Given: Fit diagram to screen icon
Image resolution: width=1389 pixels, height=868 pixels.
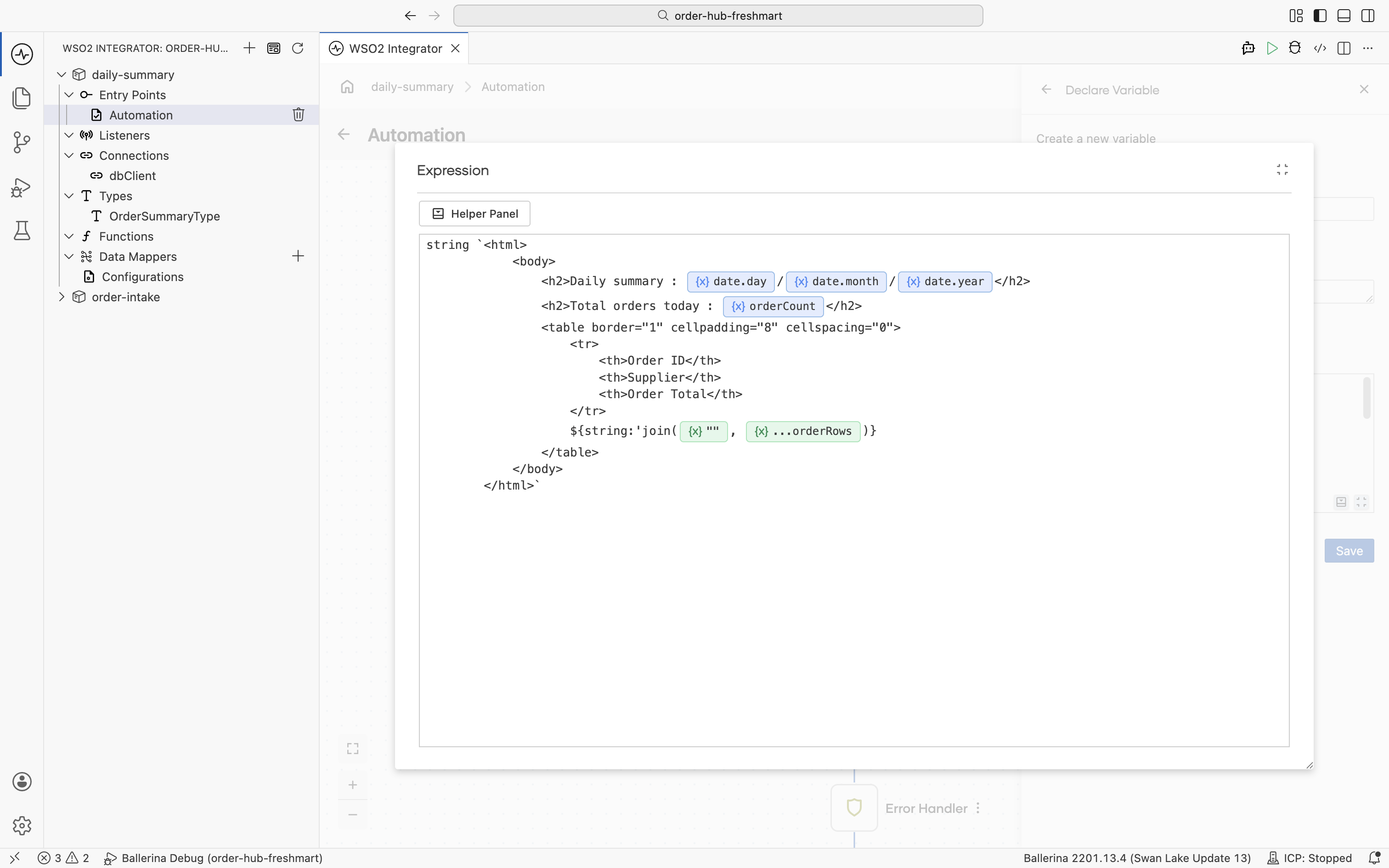Looking at the screenshot, I should [353, 749].
